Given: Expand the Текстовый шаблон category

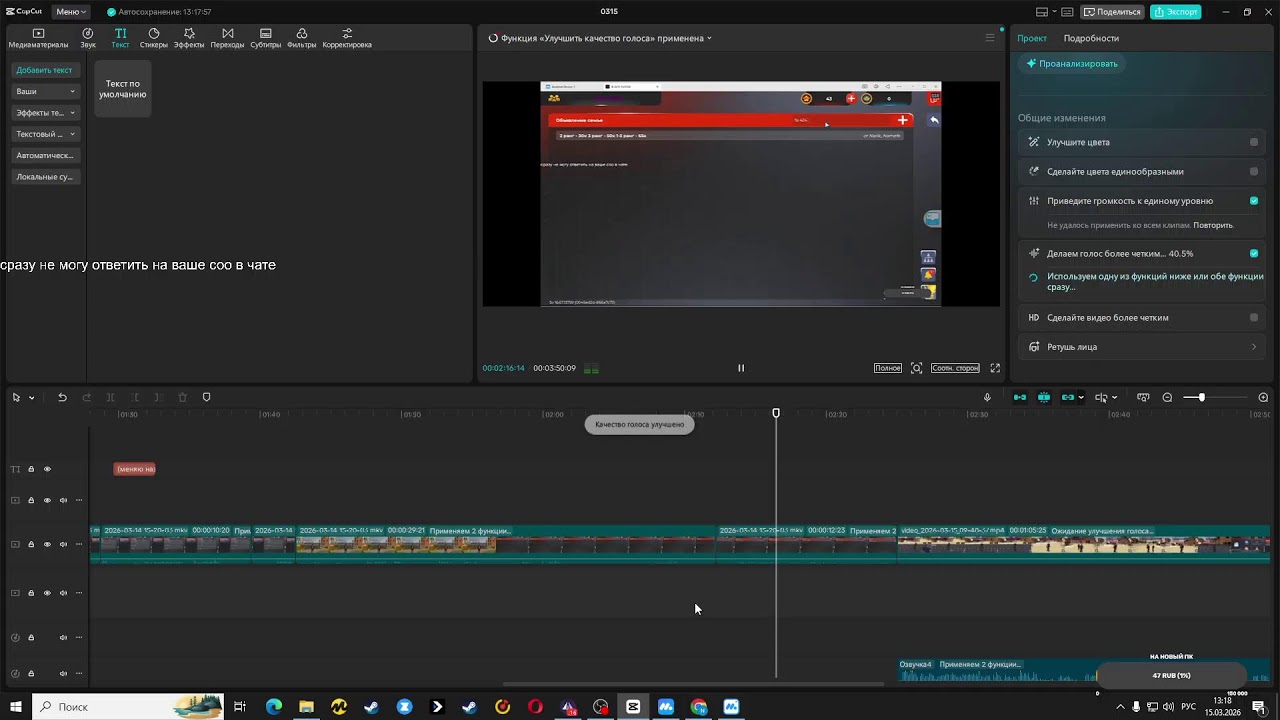Looking at the screenshot, I should pos(45,134).
